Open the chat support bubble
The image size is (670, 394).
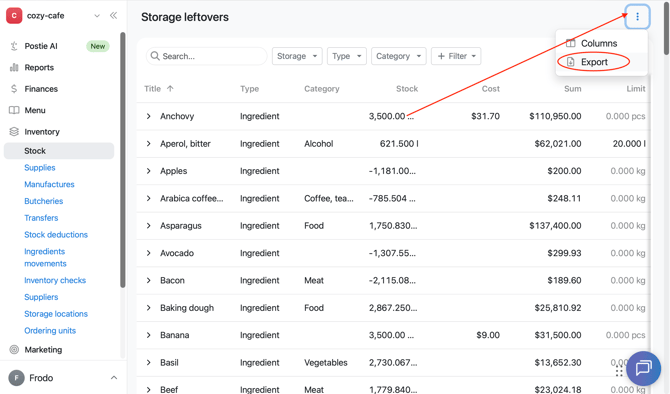[644, 368]
